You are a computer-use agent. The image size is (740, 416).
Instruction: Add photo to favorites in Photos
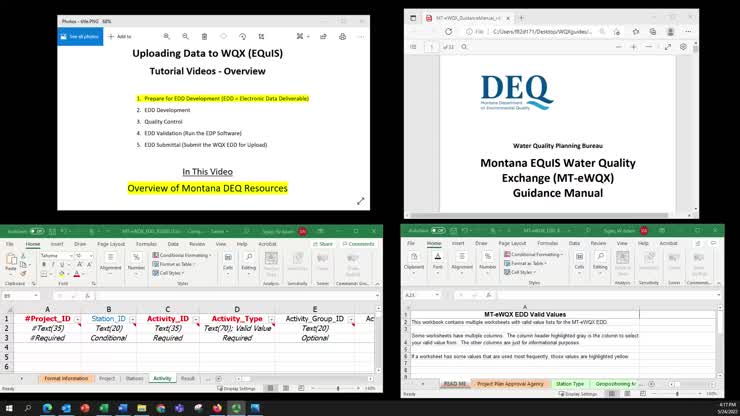click(223, 36)
